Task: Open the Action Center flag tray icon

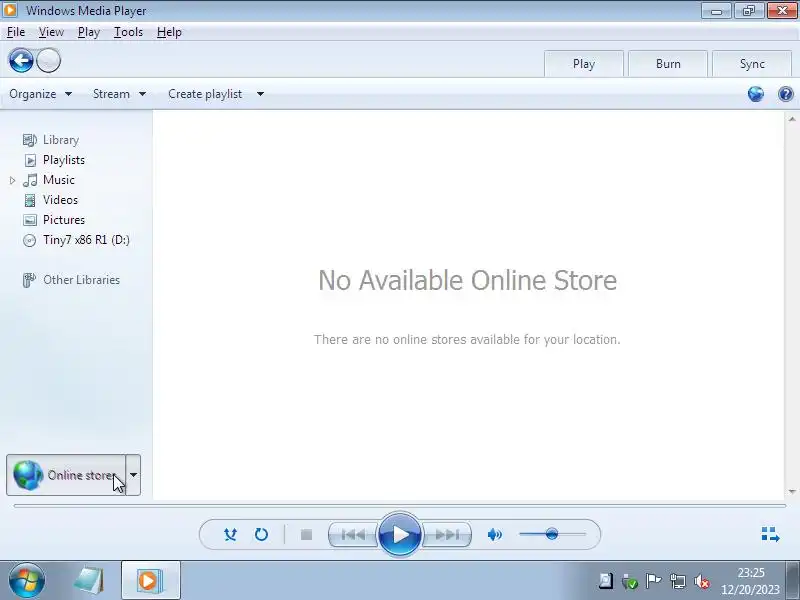Action: pyautogui.click(x=654, y=581)
